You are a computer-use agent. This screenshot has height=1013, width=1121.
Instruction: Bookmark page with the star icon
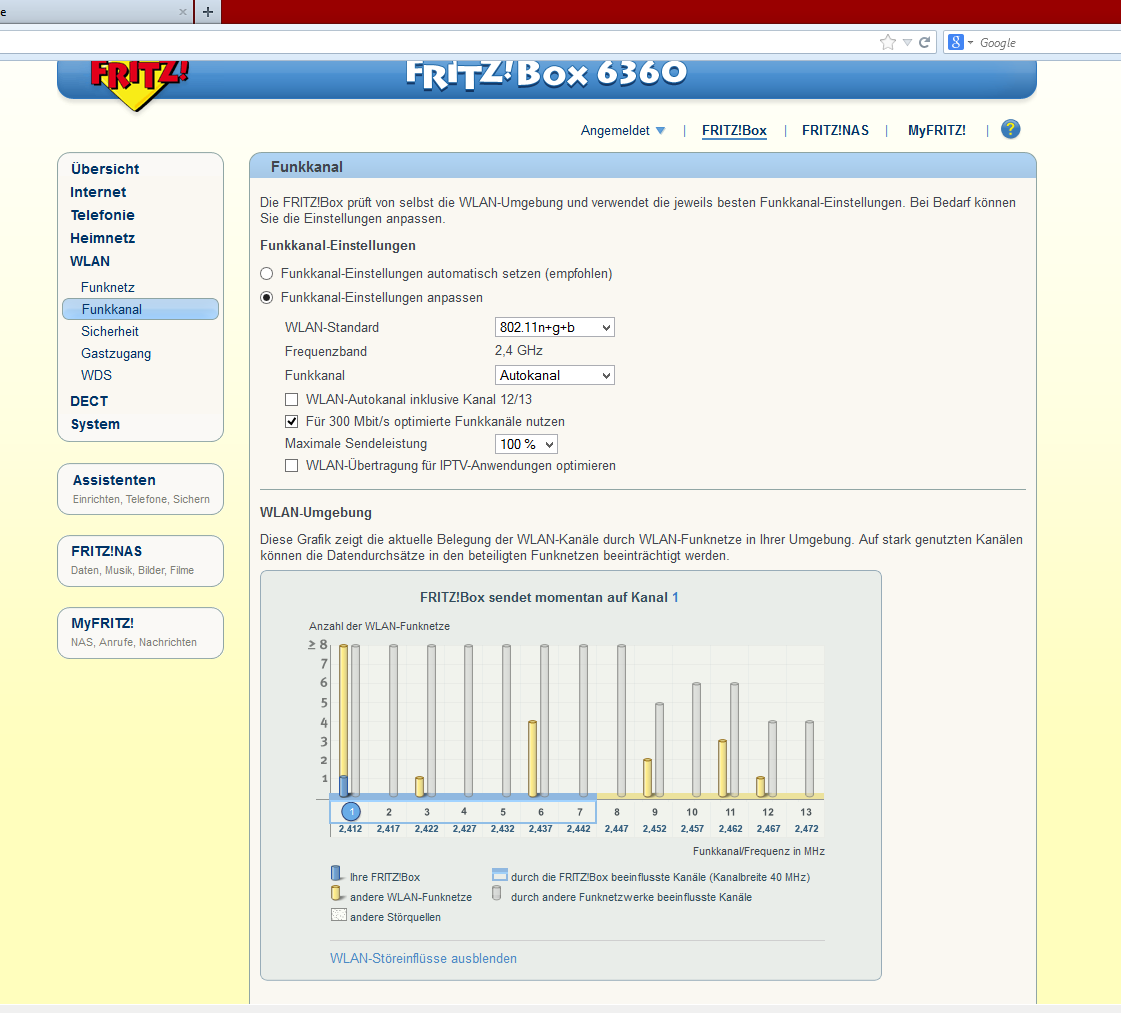887,42
